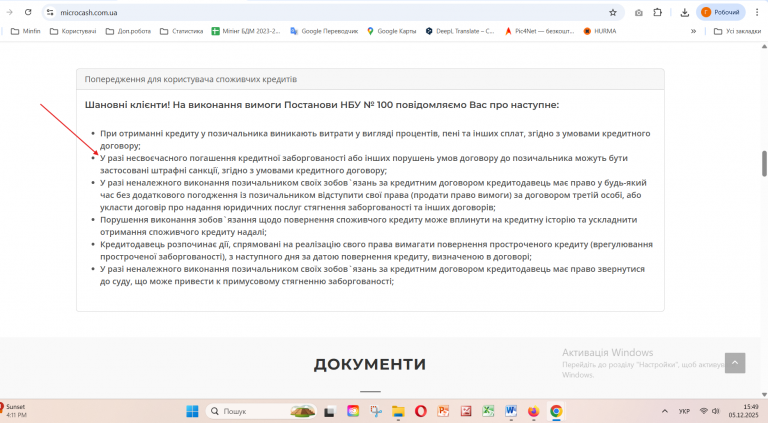768x423 pixels.
Task: Open File Explorer from the taskbar
Action: click(x=398, y=411)
